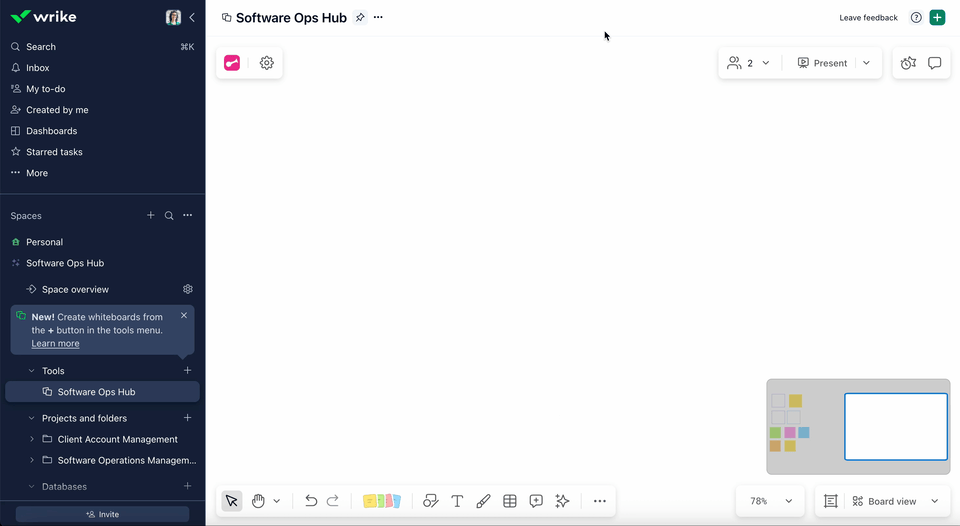960x526 pixels.
Task: Collapse the Databases section
Action: pos(32,487)
